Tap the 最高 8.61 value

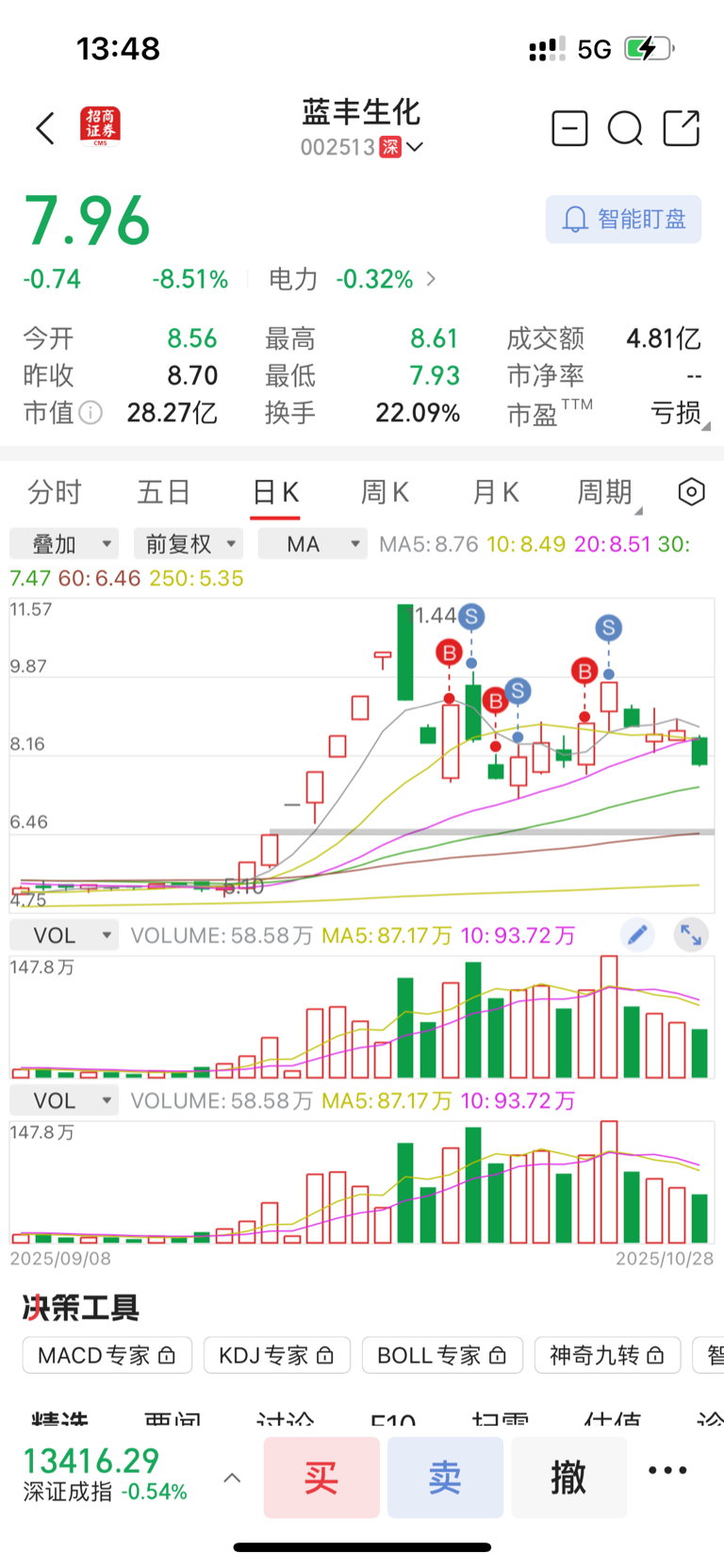coord(434,338)
